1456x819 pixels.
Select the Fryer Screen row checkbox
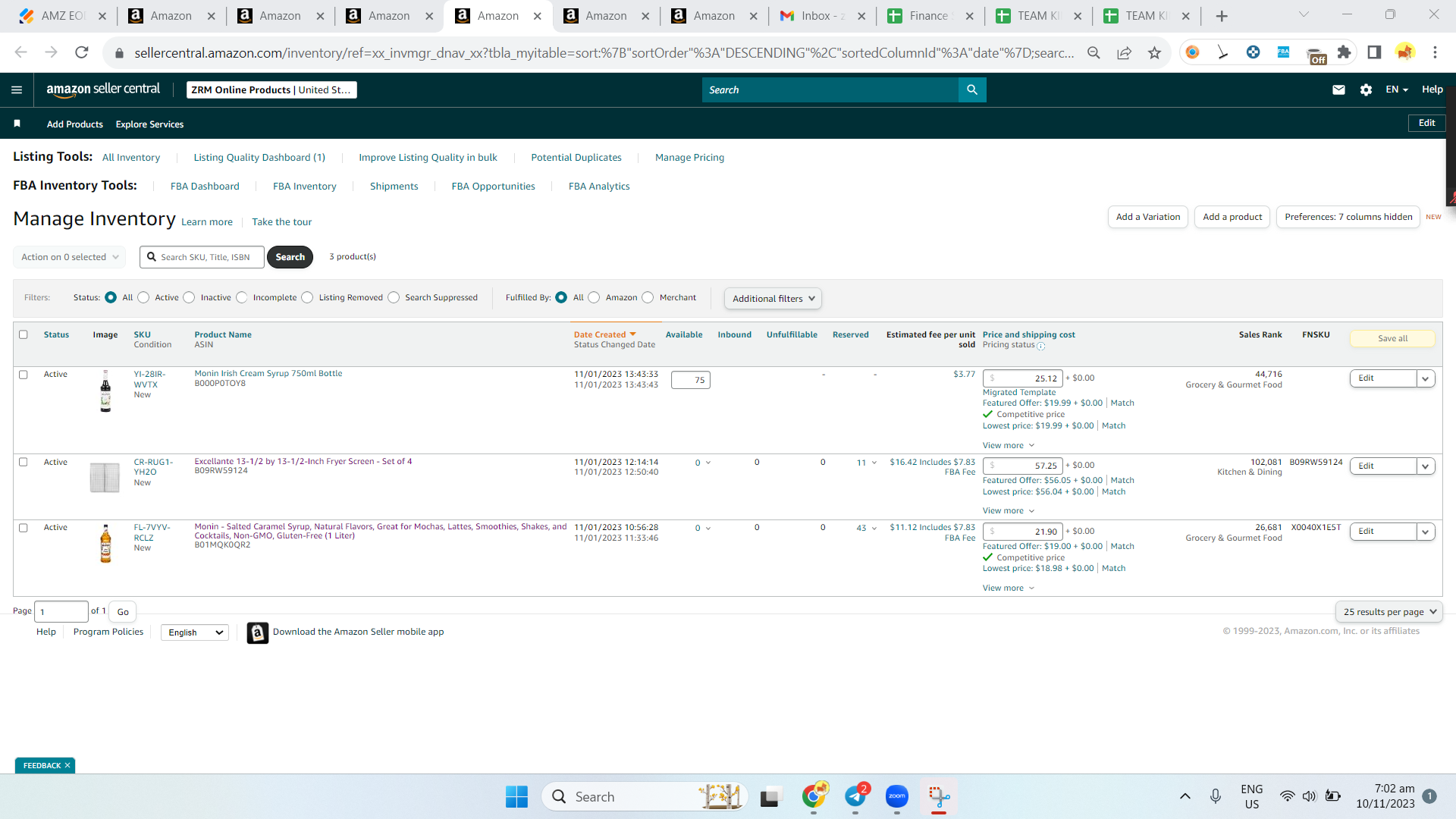[x=24, y=462]
